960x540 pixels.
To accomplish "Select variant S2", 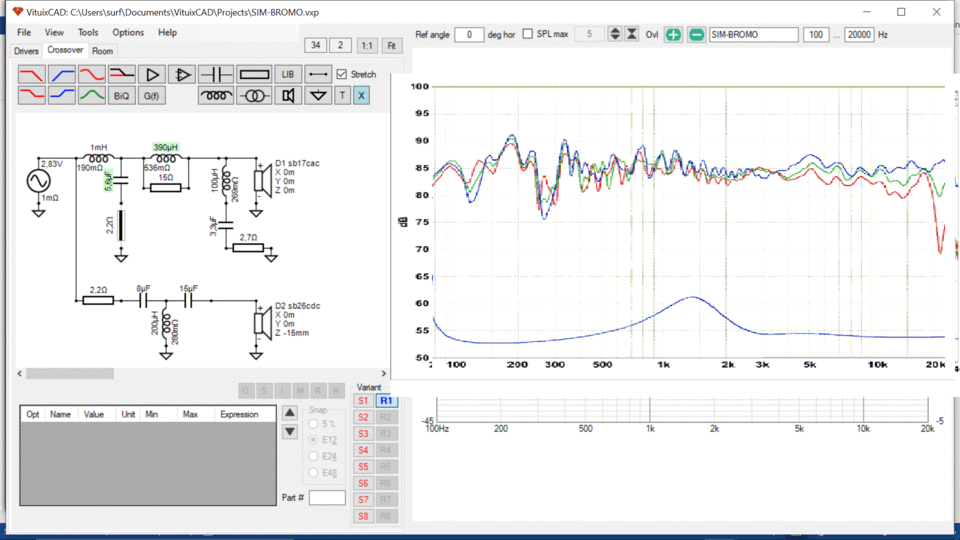I will (x=363, y=417).
